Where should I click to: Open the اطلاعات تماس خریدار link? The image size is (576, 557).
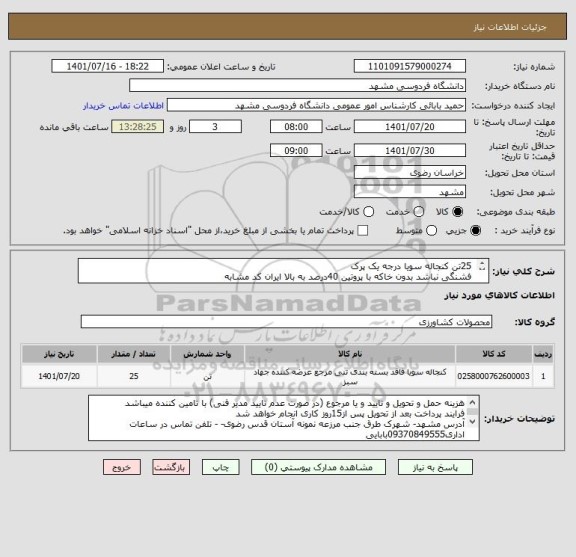[123, 106]
